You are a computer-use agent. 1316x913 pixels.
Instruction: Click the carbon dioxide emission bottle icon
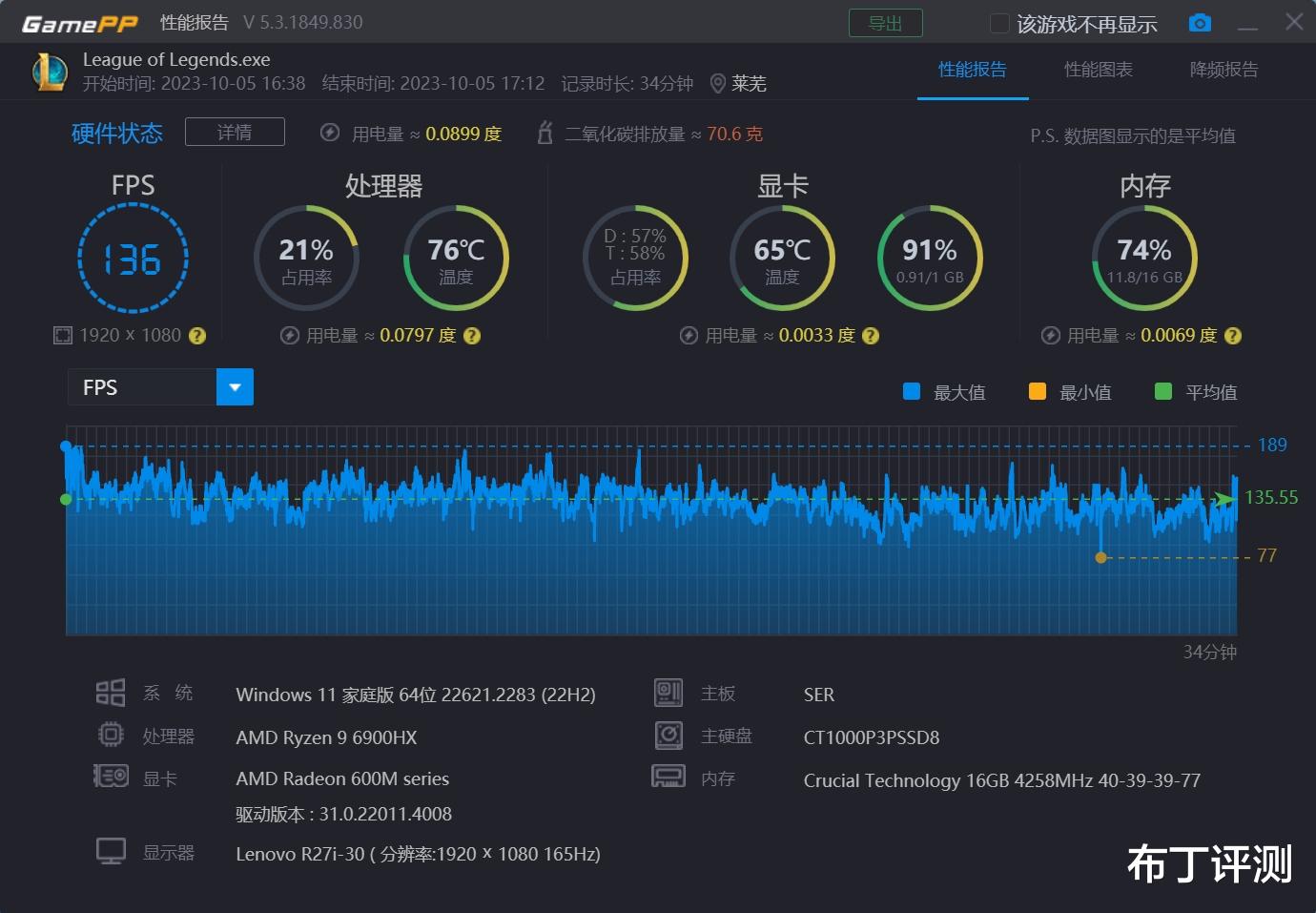point(545,133)
